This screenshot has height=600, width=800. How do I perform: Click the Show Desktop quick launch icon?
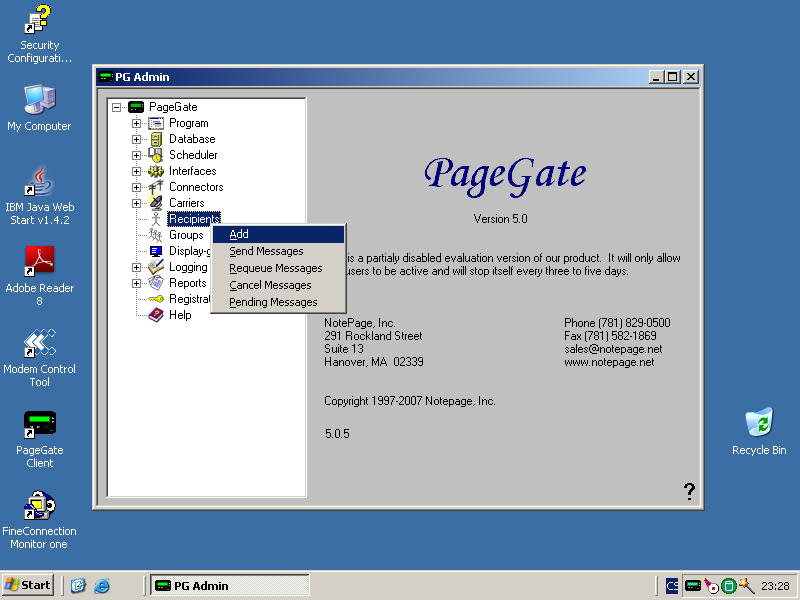[x=78, y=585]
